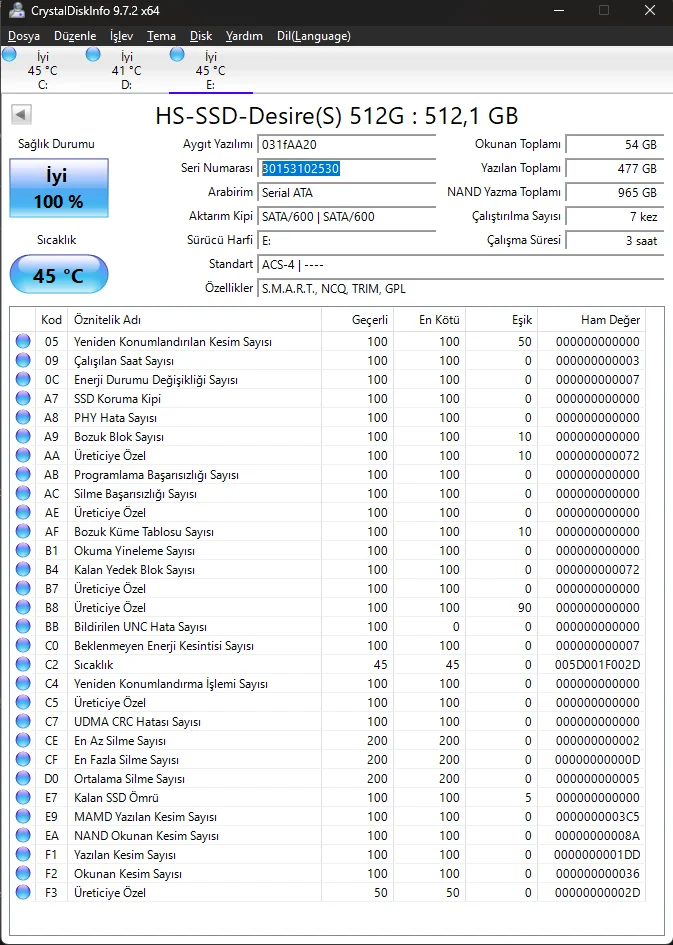Click status icon for Silme Başarısızlığı Sayısı
This screenshot has height=945, width=673.
23,493
